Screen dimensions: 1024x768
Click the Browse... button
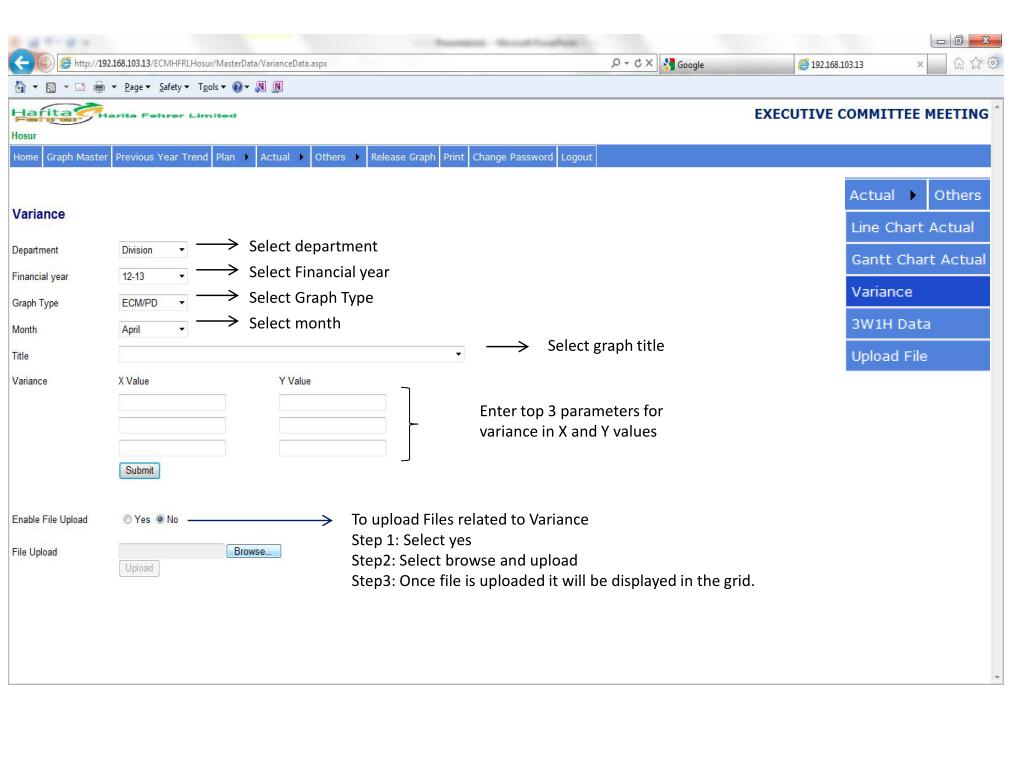(x=253, y=551)
